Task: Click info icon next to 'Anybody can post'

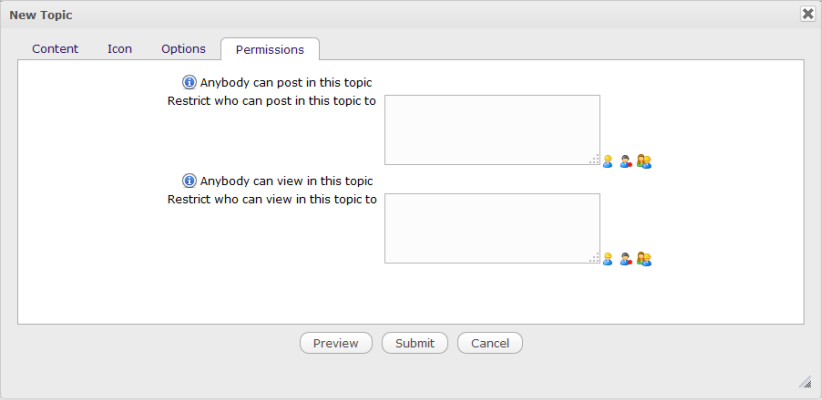Action: click(189, 83)
